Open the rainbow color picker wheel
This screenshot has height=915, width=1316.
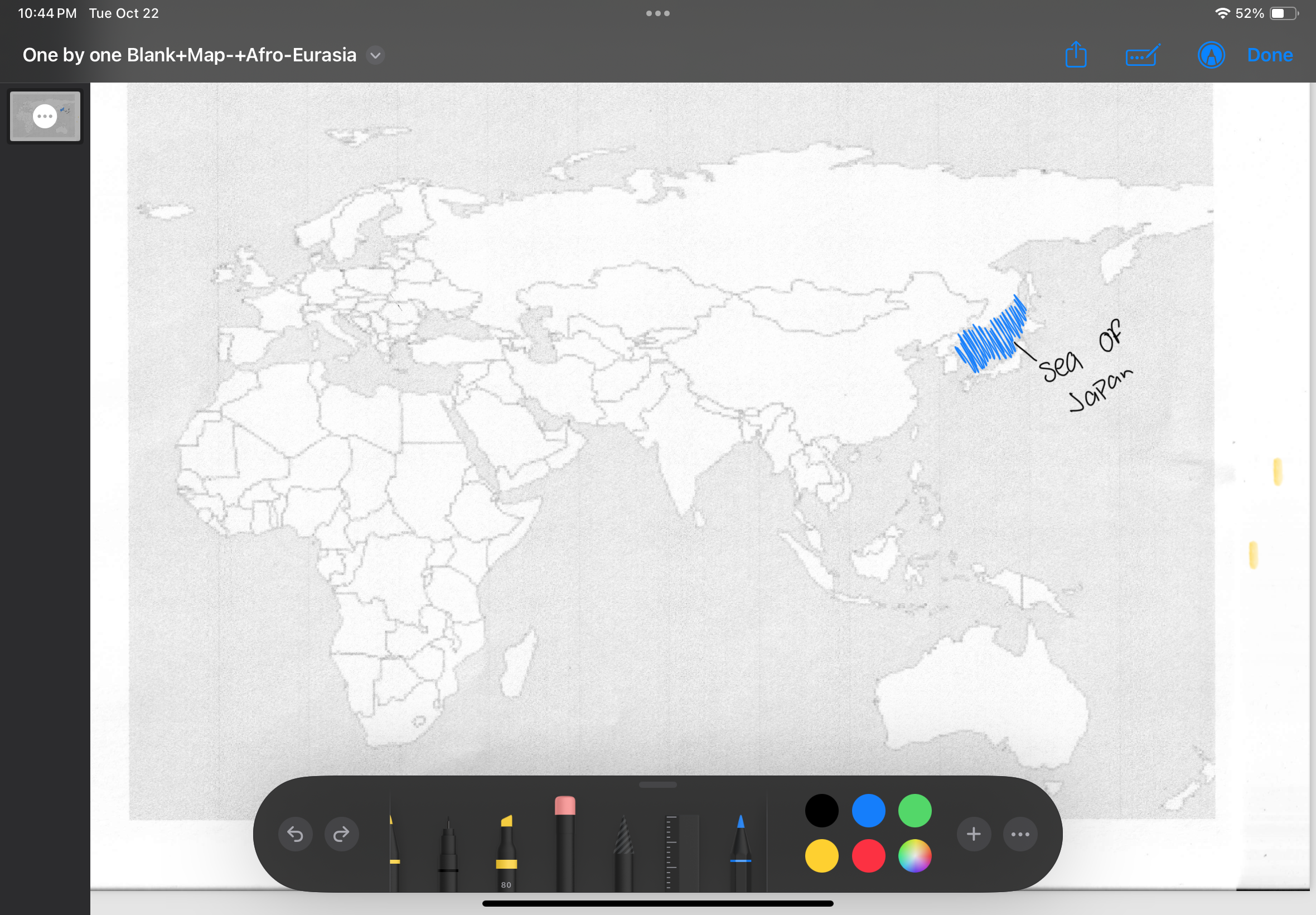tap(915, 856)
